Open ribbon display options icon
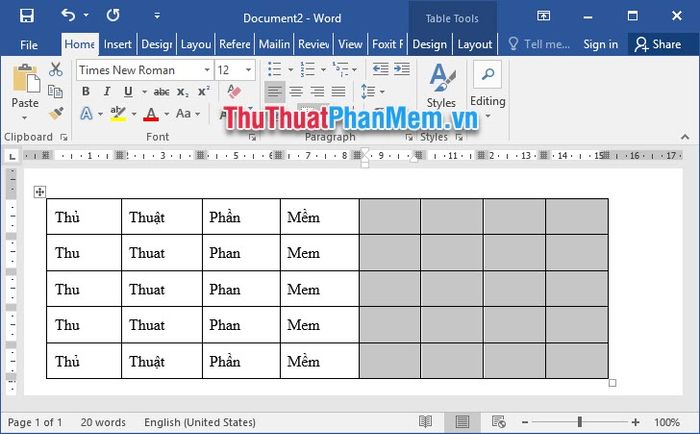 [543, 16]
